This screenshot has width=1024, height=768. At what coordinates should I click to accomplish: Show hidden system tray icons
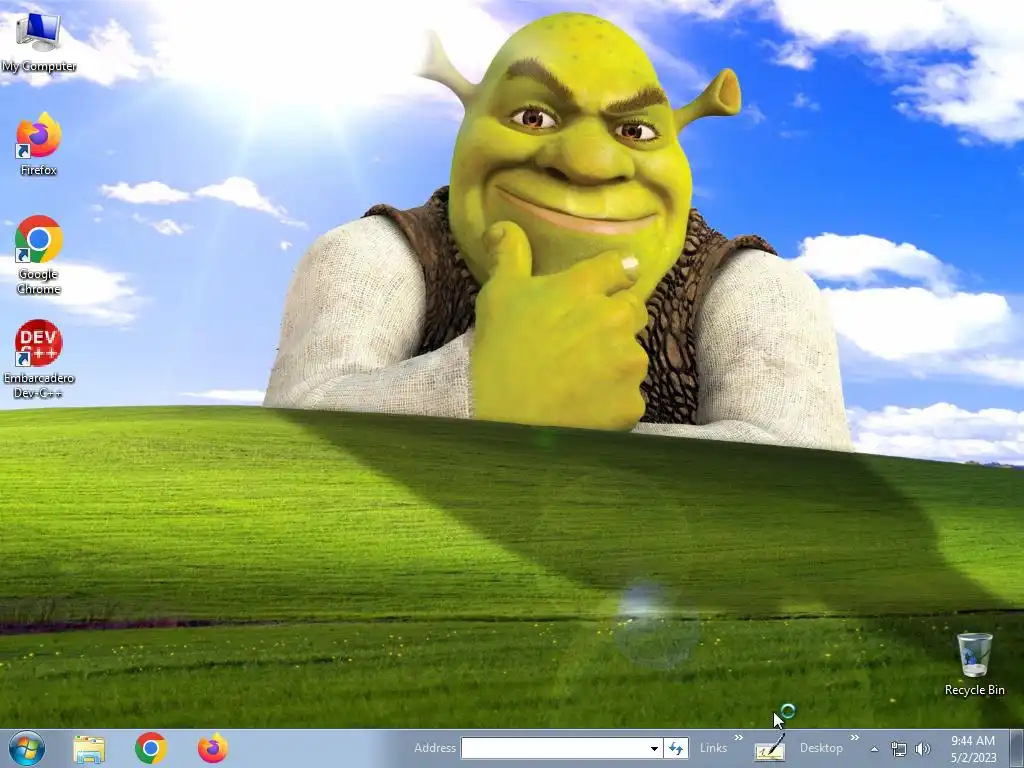coord(874,749)
